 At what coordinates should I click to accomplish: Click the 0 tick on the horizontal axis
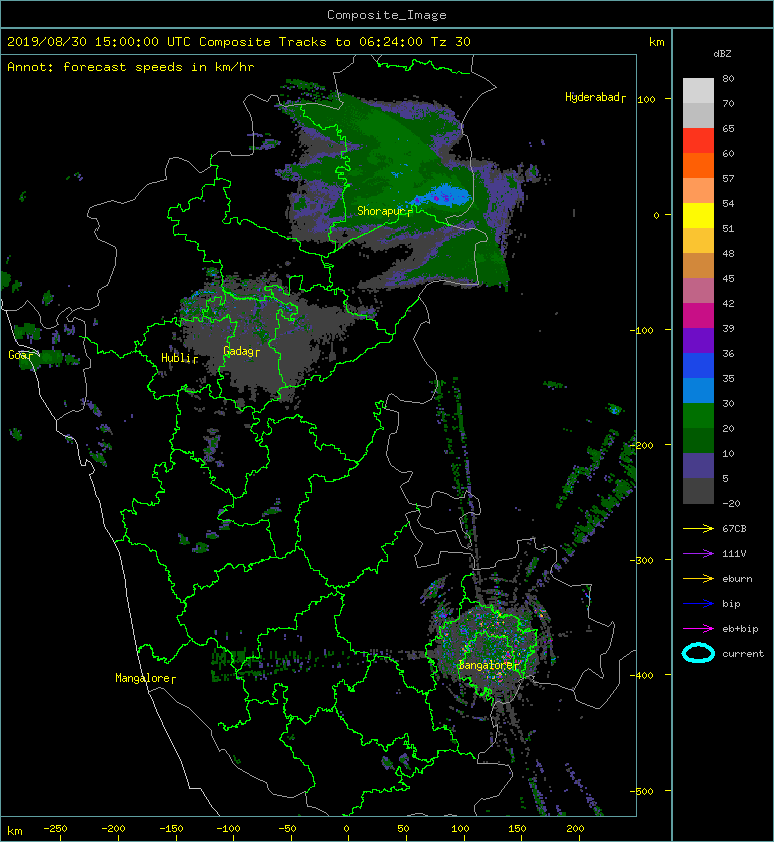346,829
